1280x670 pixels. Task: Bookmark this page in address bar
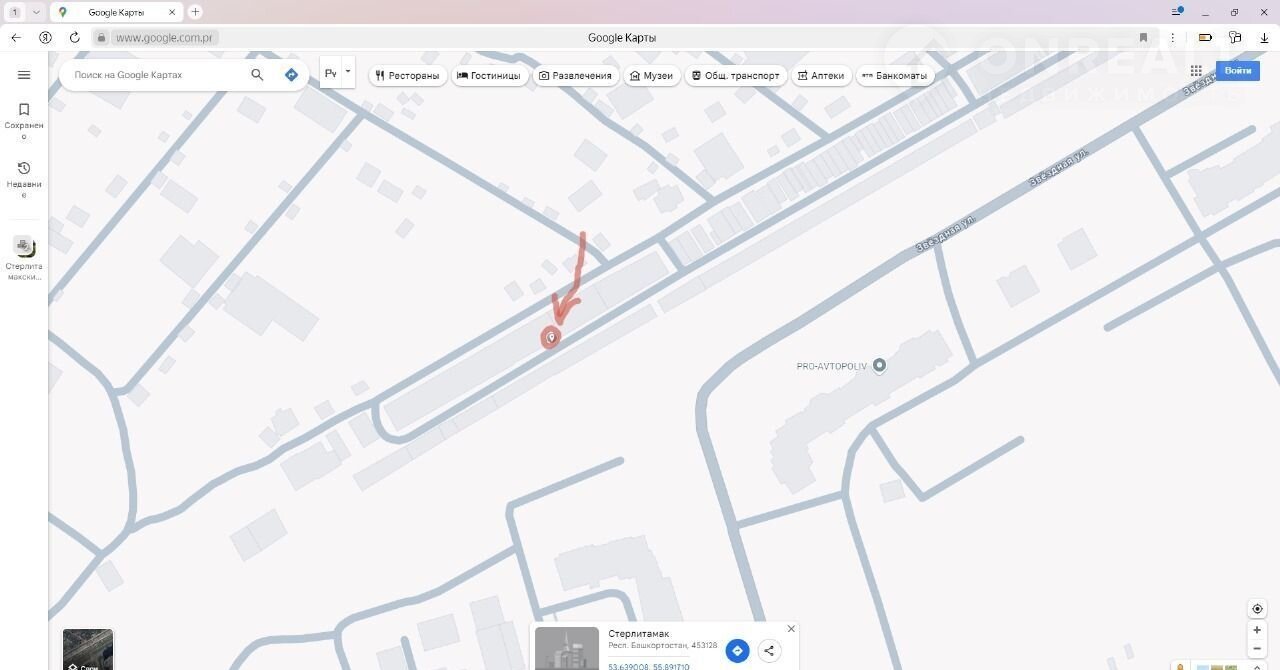(1143, 38)
